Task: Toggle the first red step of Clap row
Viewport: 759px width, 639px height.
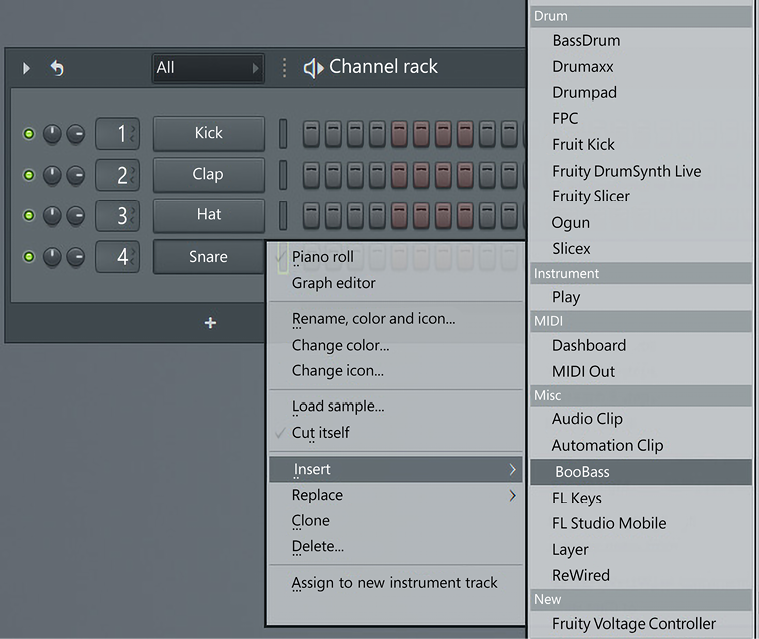Action: coord(399,175)
